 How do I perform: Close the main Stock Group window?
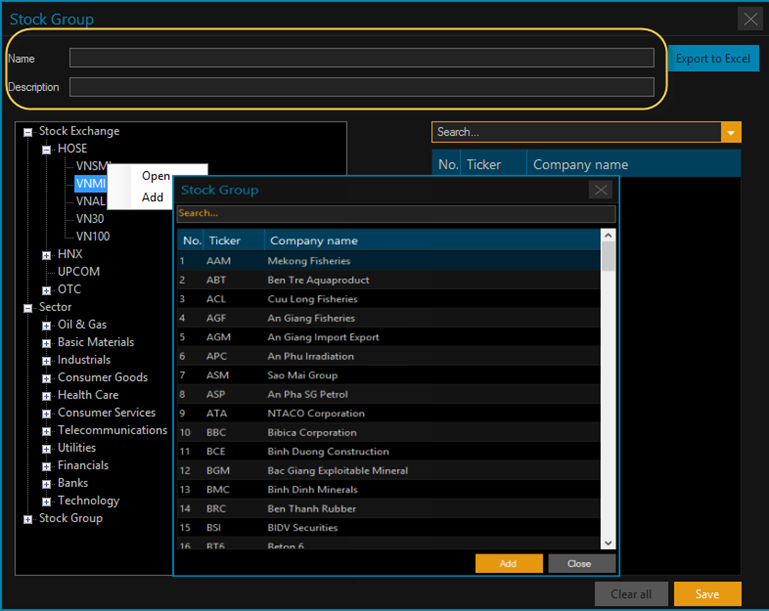tap(750, 19)
